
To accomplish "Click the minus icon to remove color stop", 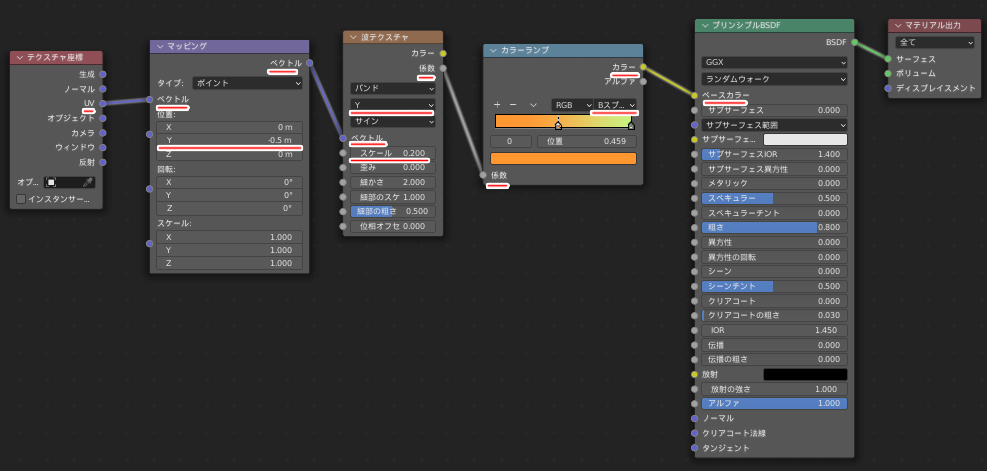I will click(x=513, y=104).
